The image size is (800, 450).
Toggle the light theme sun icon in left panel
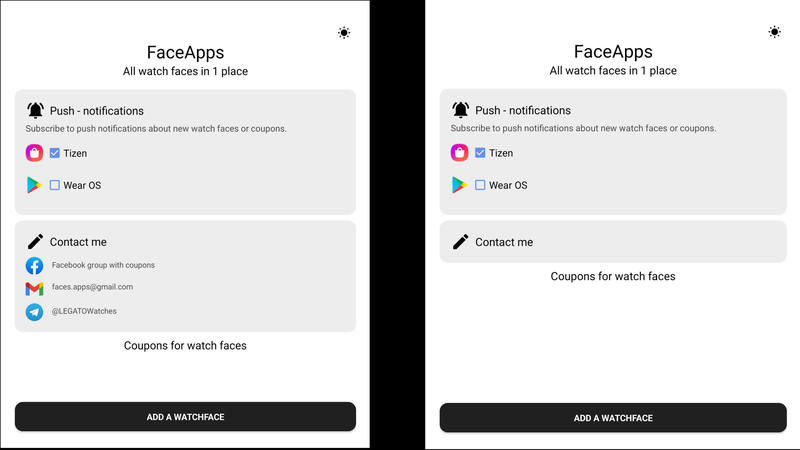(344, 33)
